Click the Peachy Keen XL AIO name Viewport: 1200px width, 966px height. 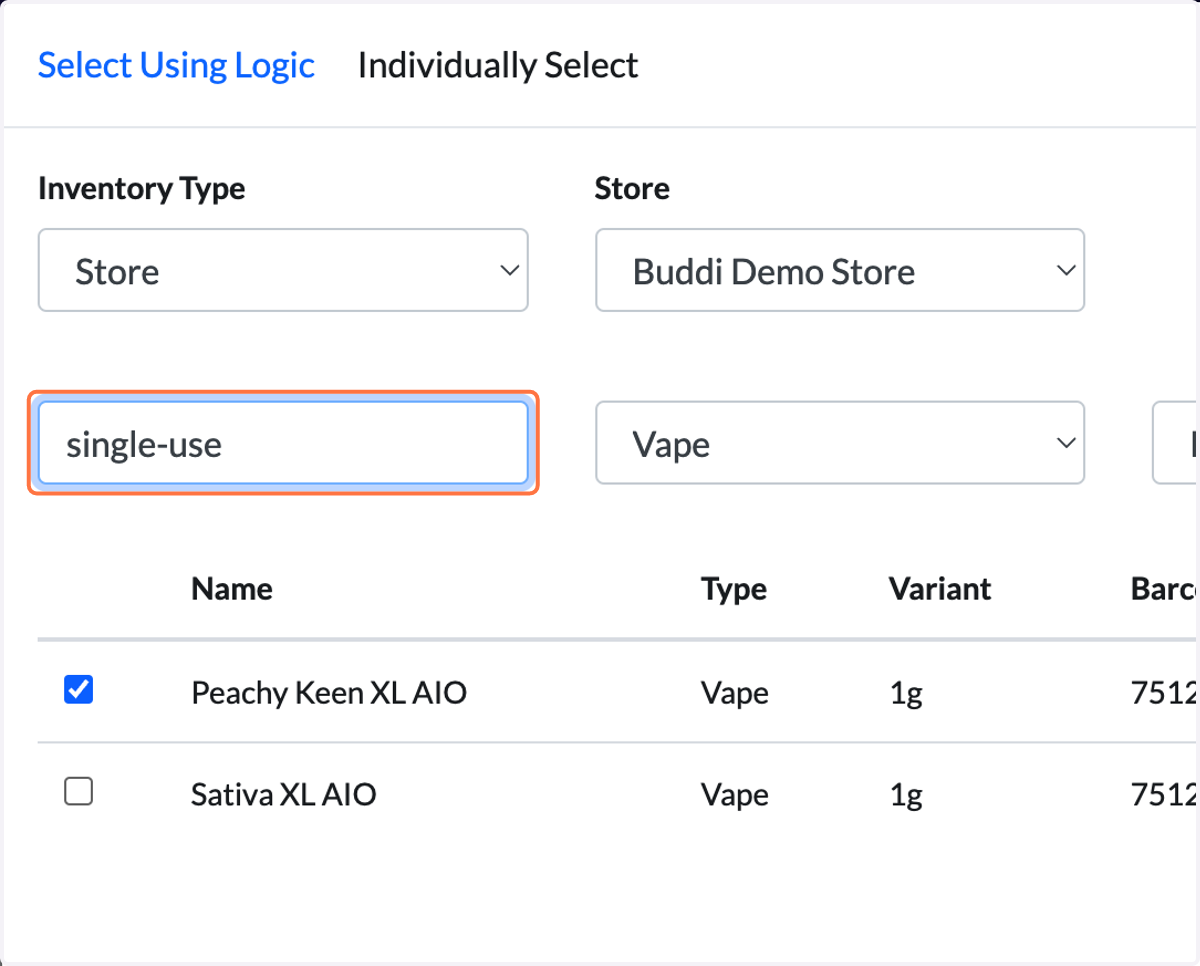(x=329, y=692)
